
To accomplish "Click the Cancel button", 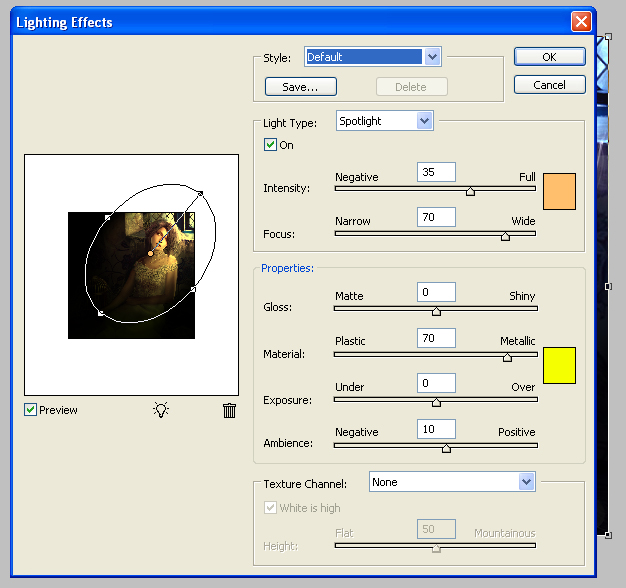I will (549, 85).
